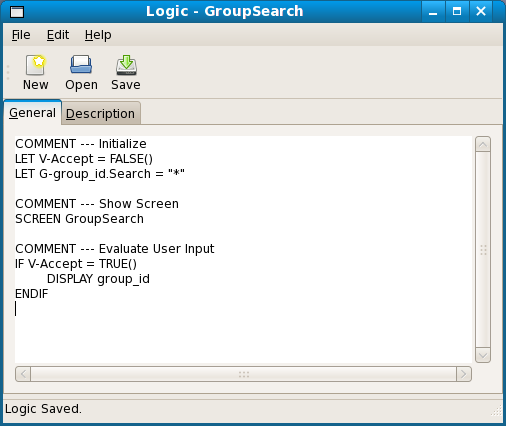Click the line 'COMMENT --- Evaluate User Input'
This screenshot has width=506, height=426.
pos(115,249)
